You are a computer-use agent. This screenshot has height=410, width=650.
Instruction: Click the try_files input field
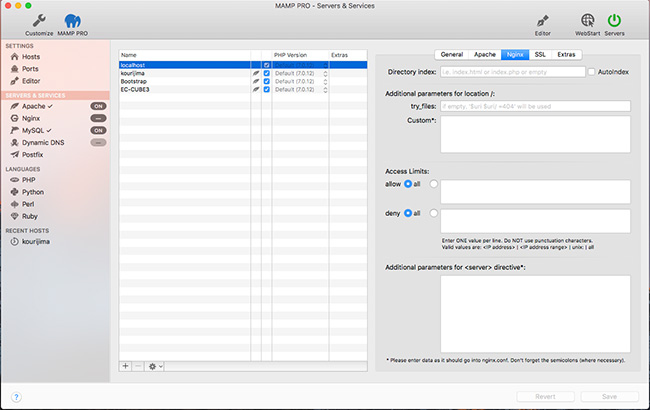point(536,106)
